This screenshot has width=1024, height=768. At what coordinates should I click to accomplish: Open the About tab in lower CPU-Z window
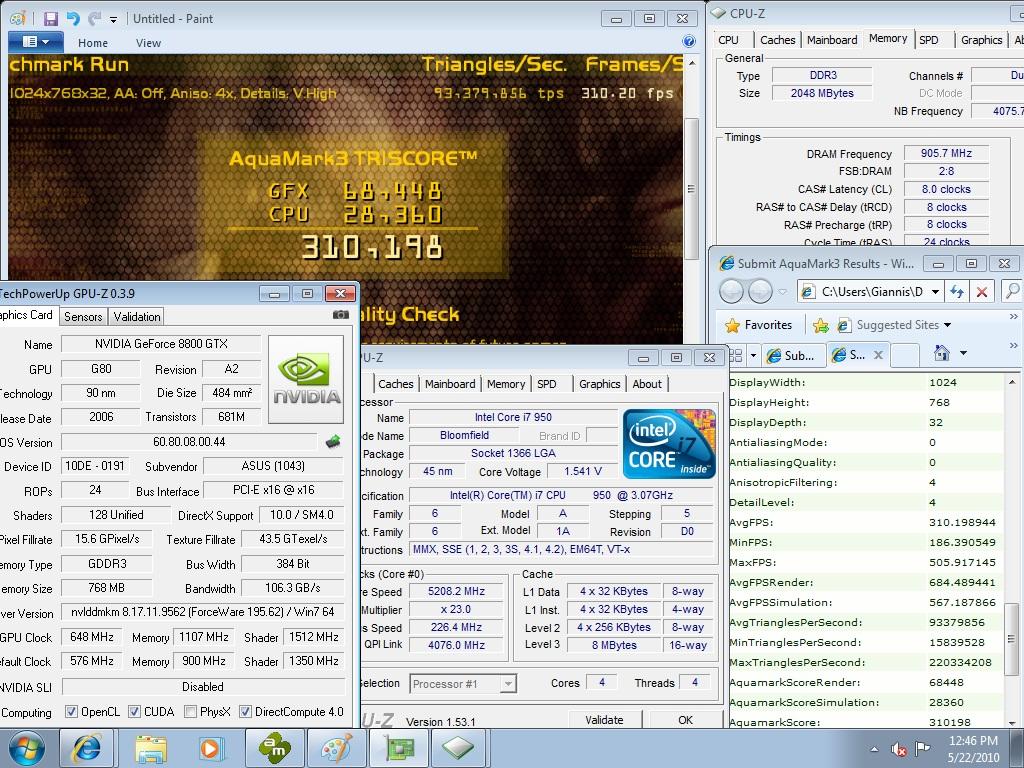point(647,384)
